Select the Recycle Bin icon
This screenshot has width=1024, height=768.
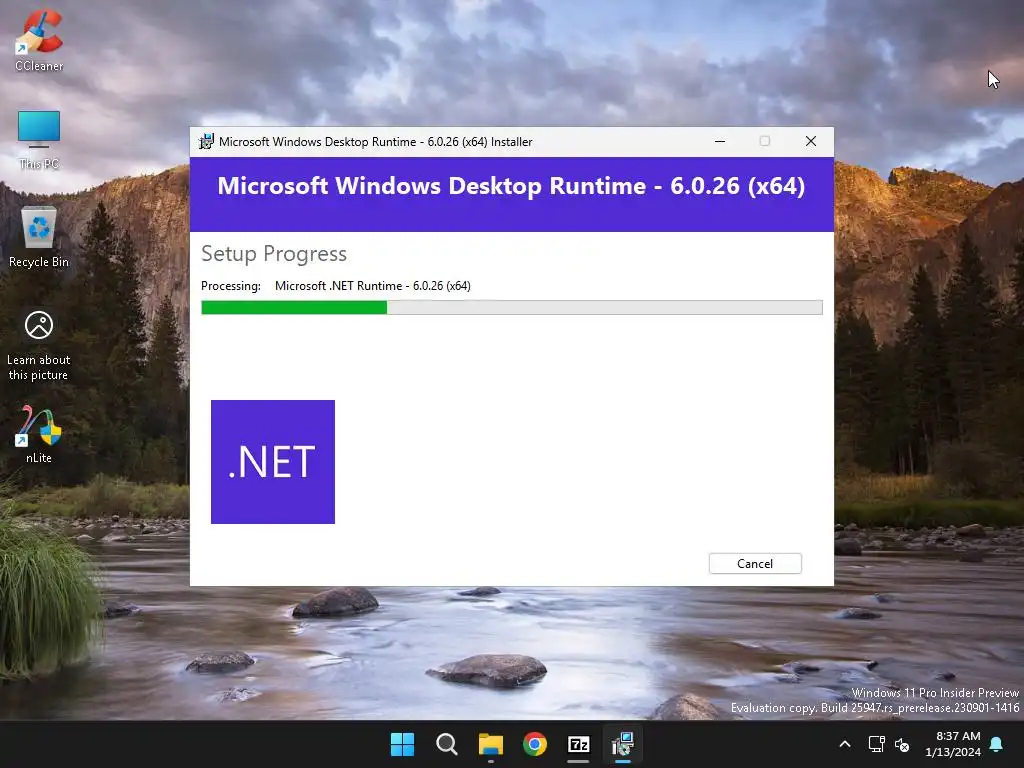tap(39, 238)
